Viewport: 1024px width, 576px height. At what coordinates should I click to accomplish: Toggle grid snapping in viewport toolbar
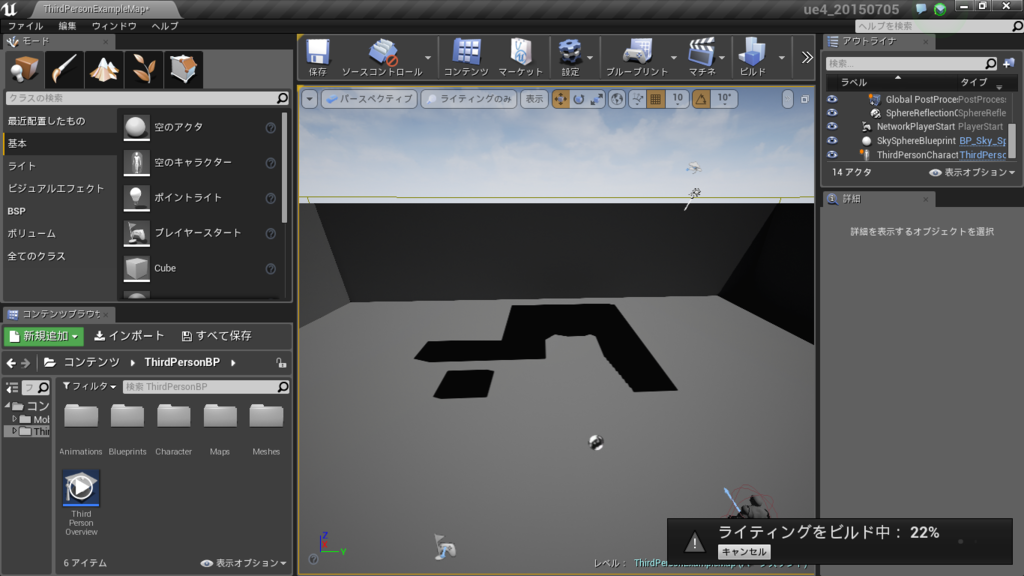[656, 99]
